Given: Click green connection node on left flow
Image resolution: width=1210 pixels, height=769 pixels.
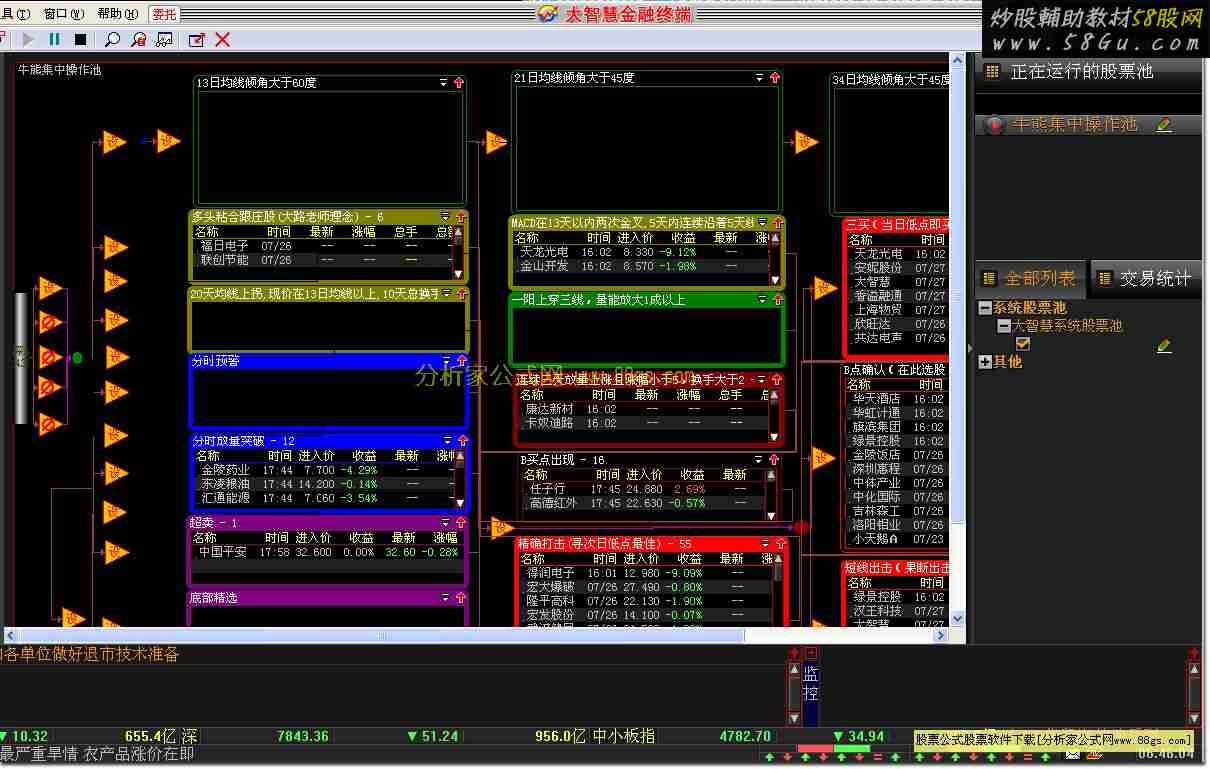Looking at the screenshot, I should pos(77,357).
